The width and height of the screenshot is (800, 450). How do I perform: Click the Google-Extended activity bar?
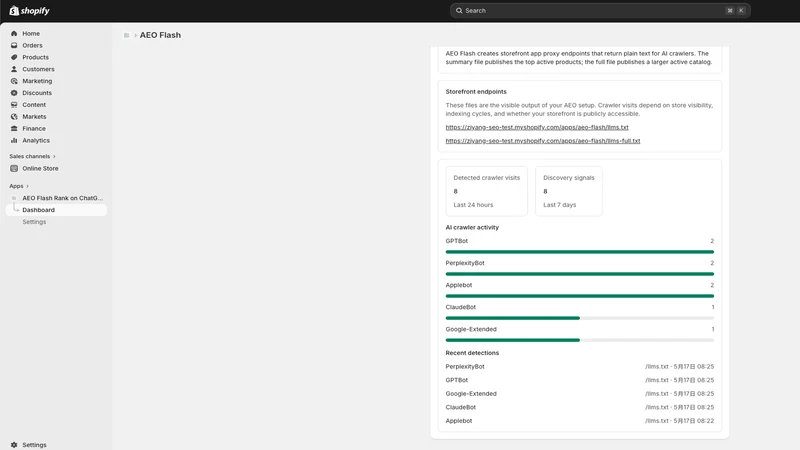(580, 340)
